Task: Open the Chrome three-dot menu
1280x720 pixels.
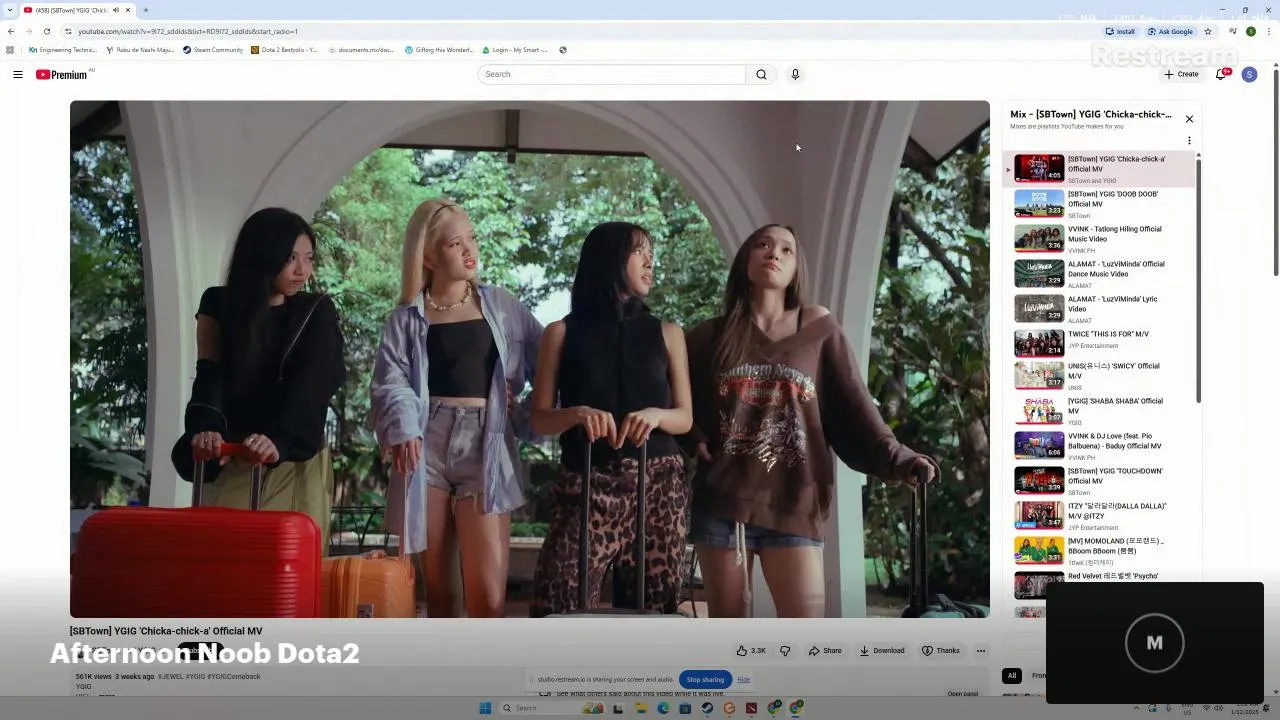Action: (1268, 31)
